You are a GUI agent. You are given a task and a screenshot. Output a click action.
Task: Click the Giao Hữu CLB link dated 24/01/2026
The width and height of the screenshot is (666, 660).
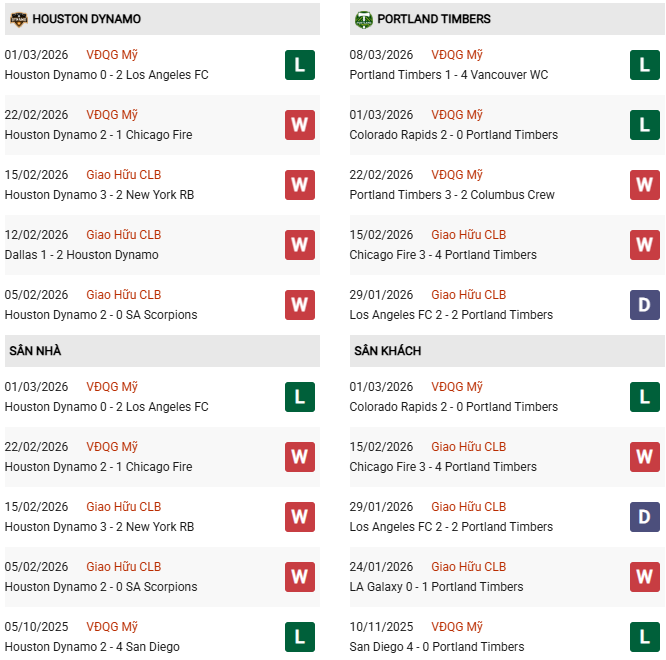(x=469, y=567)
